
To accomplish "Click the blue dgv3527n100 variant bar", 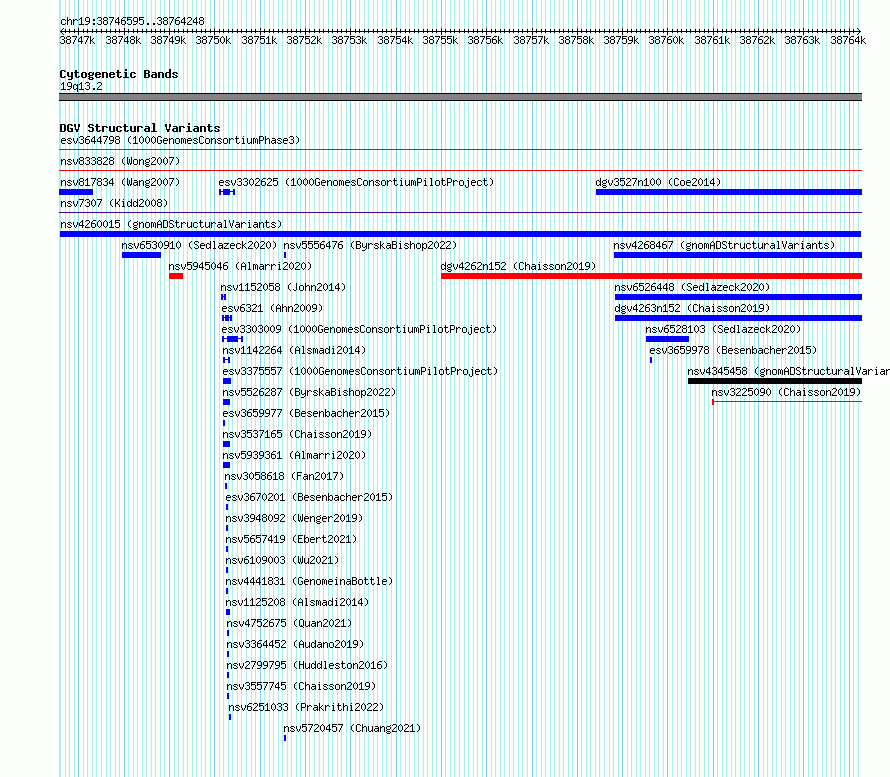I will point(729,192).
